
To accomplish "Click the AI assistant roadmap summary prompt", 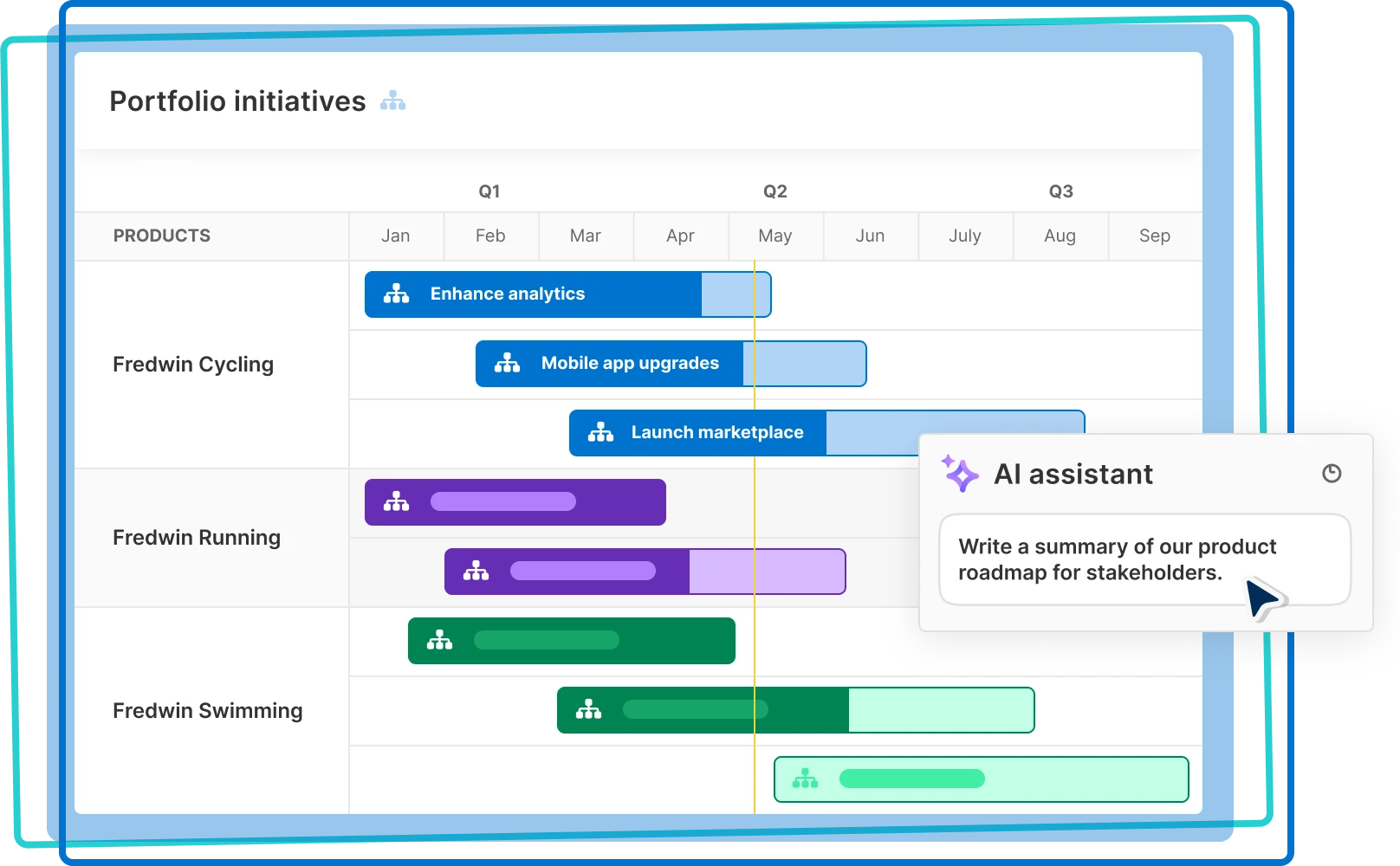I will click(x=1116, y=559).
